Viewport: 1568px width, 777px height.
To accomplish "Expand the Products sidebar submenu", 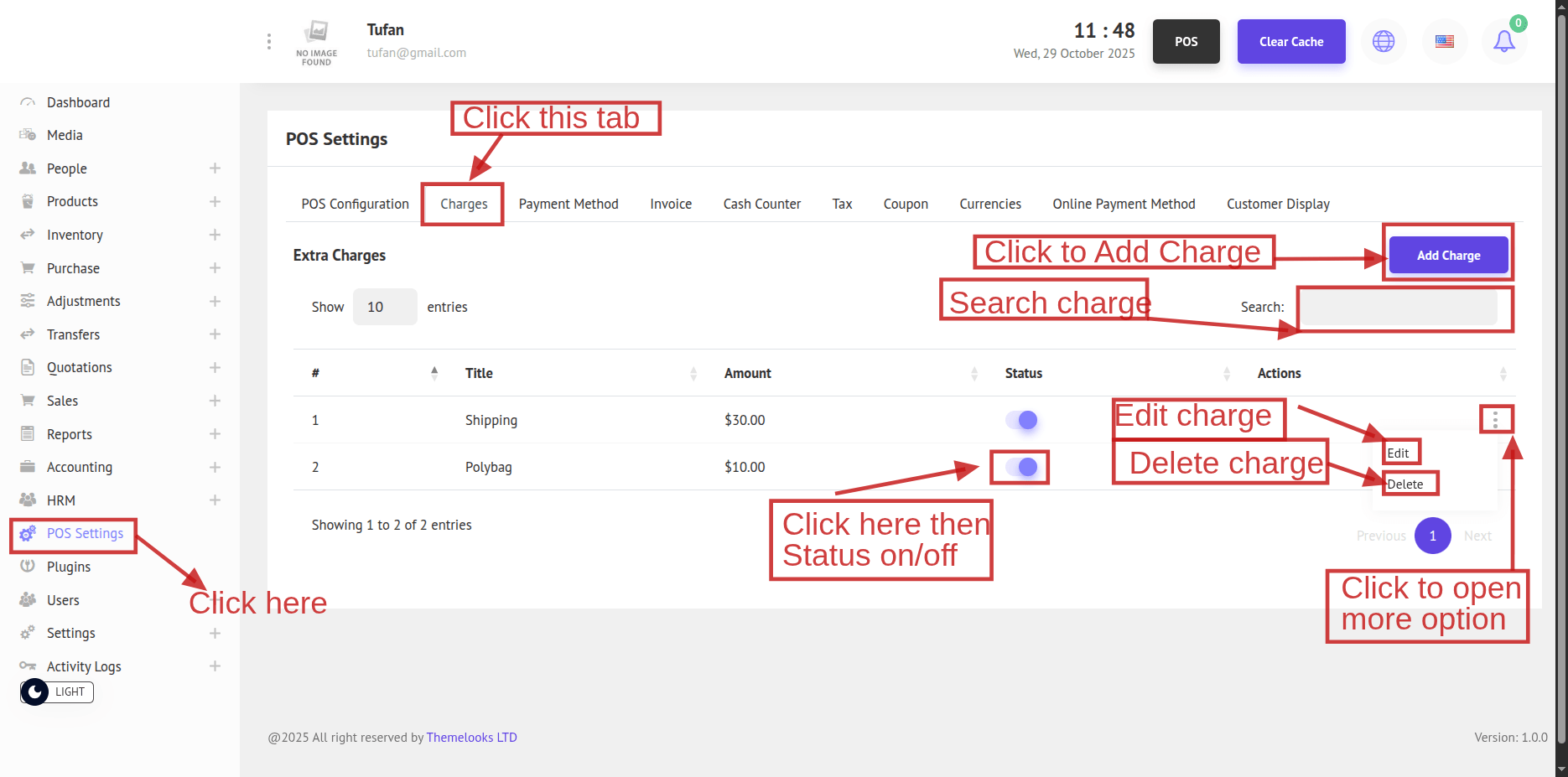I will pos(215,202).
